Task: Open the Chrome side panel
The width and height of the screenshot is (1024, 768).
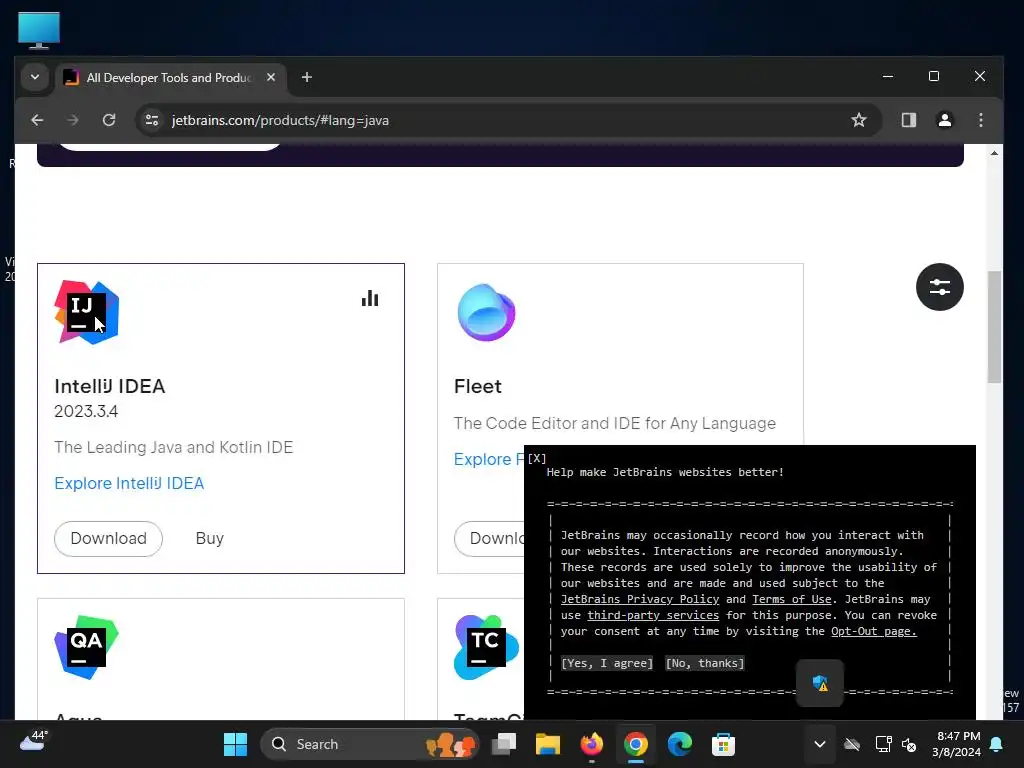Action: [x=908, y=120]
